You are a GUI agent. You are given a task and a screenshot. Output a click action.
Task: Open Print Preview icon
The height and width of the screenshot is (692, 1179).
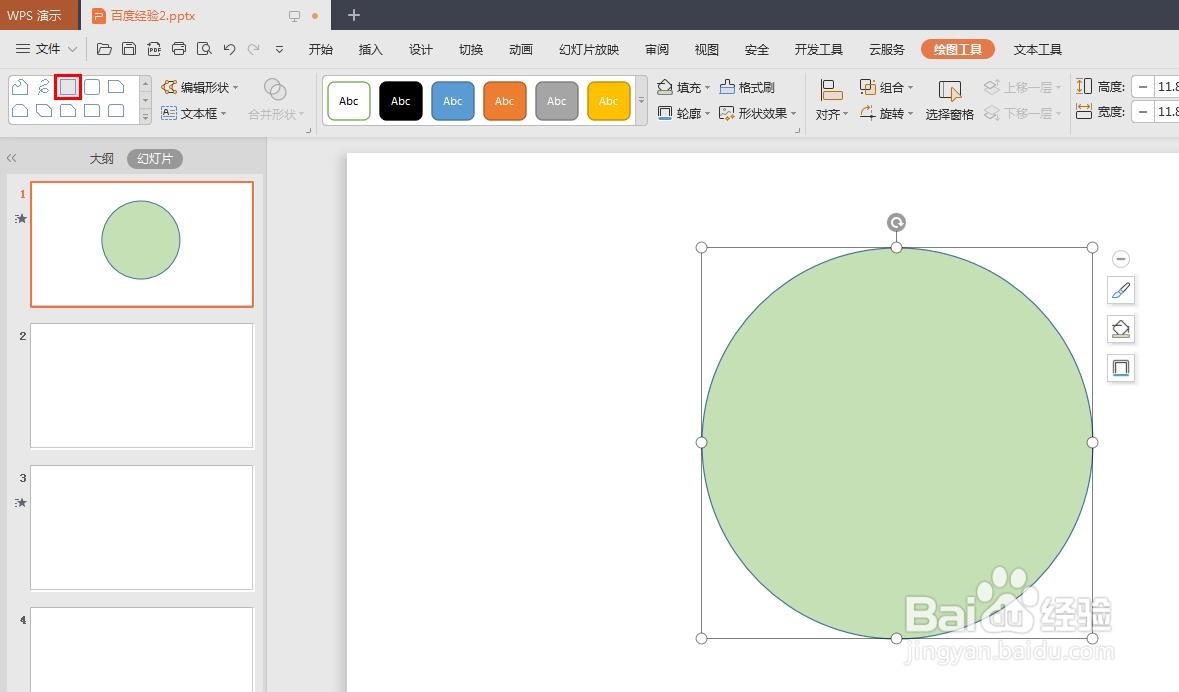[x=204, y=49]
